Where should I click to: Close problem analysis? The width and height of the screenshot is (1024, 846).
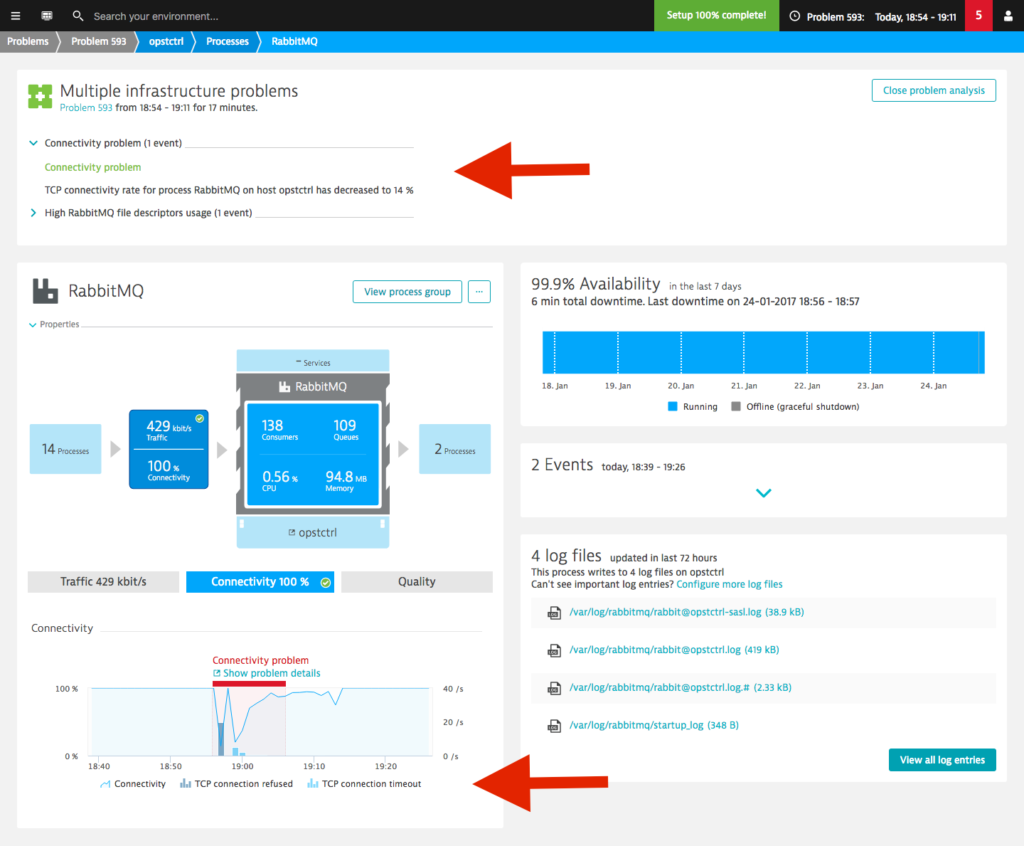pos(933,90)
